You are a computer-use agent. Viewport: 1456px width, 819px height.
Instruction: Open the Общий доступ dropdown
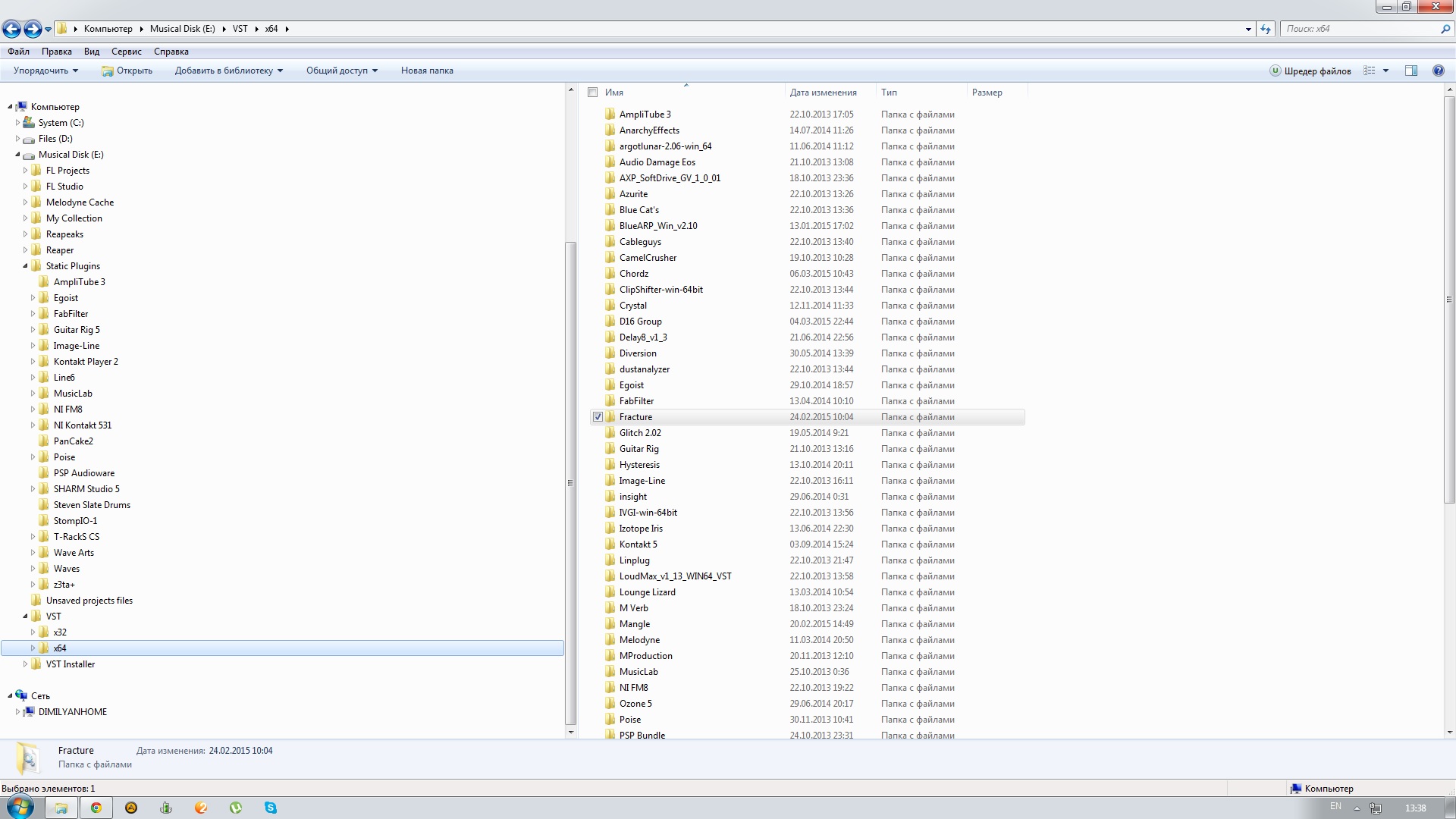[x=341, y=71]
